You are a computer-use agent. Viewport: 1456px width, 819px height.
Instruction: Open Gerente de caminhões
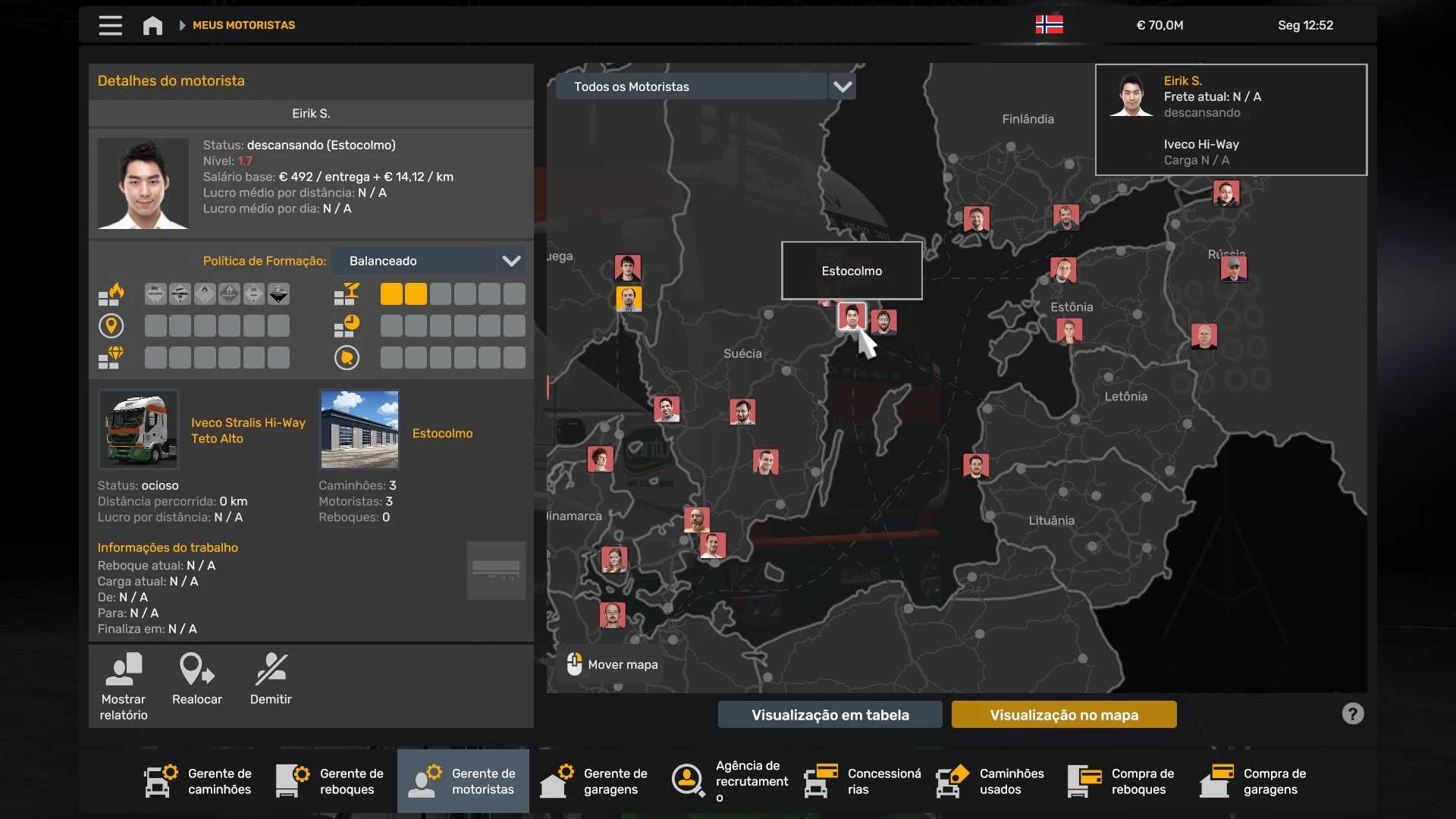199,781
